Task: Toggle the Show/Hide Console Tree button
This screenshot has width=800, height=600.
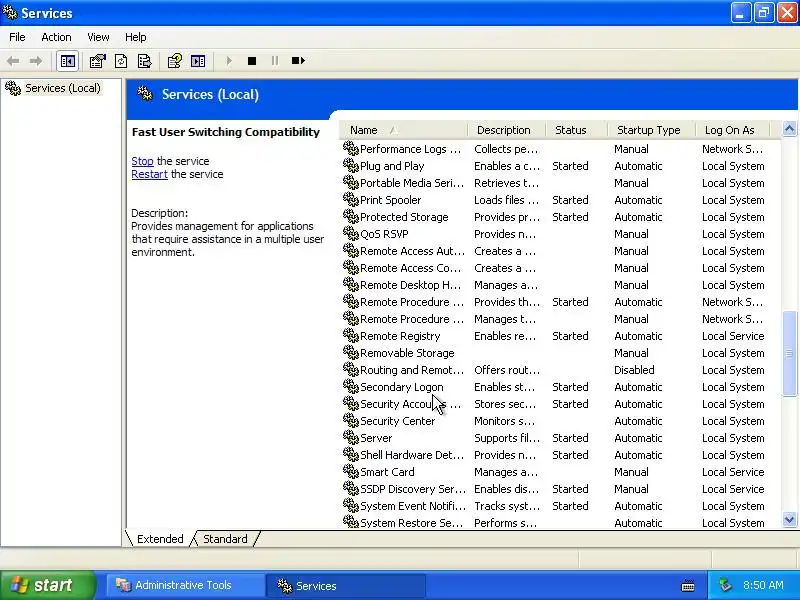Action: click(x=67, y=61)
